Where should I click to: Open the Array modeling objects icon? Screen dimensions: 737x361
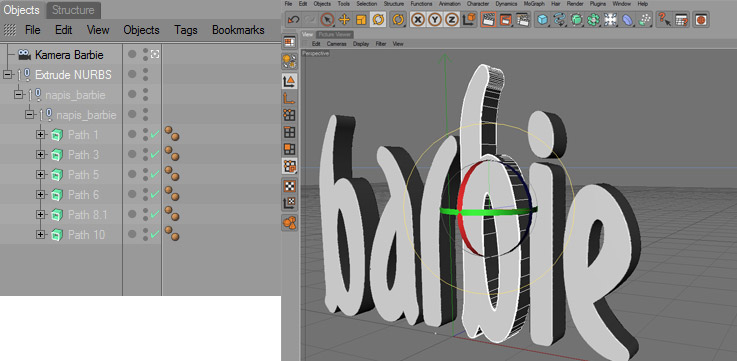coord(594,19)
